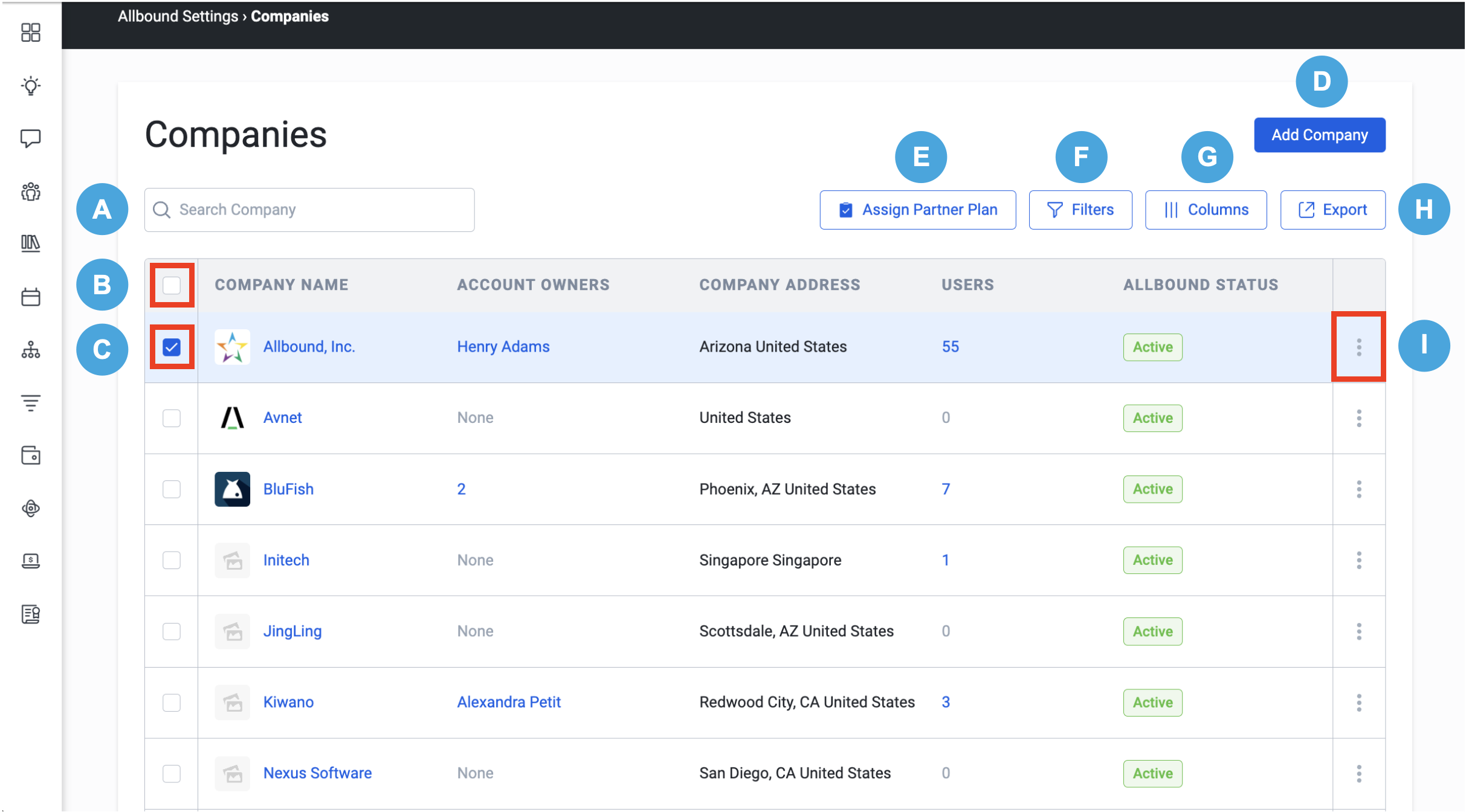Click the Allbound, Inc. star logo
1466x812 pixels.
(232, 347)
